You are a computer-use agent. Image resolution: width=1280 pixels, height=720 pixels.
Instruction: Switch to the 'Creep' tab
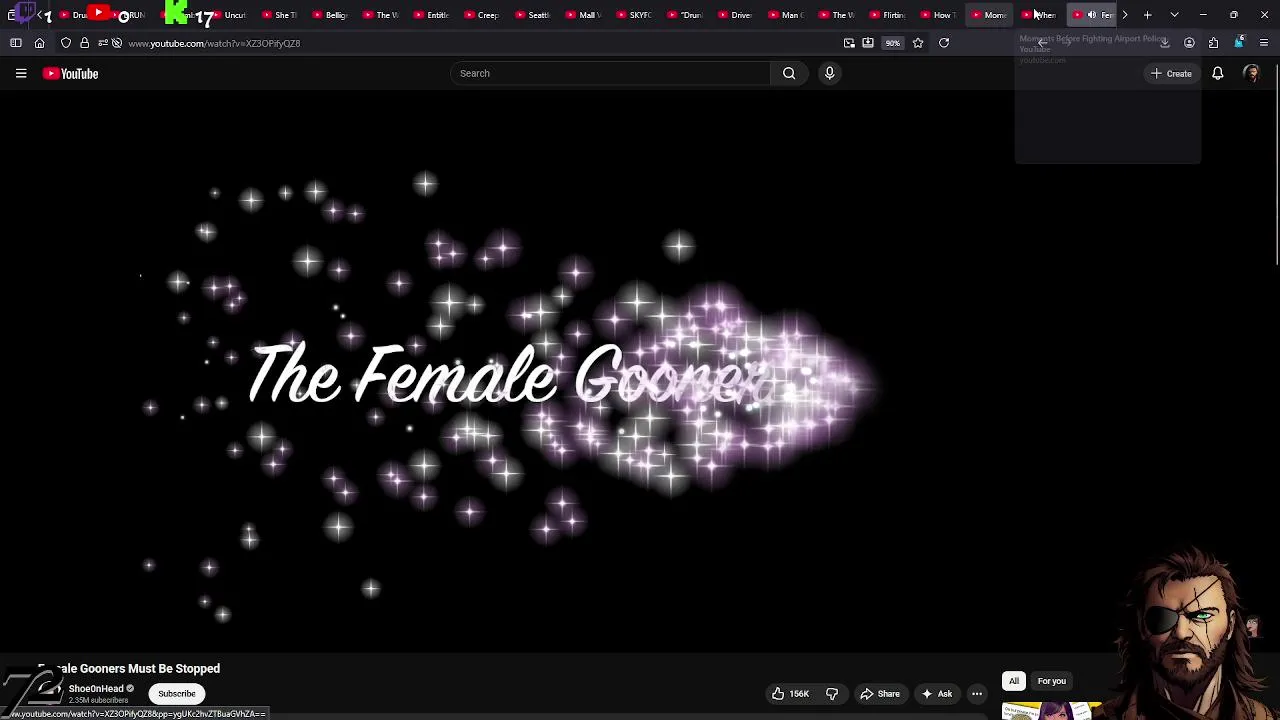click(x=484, y=15)
